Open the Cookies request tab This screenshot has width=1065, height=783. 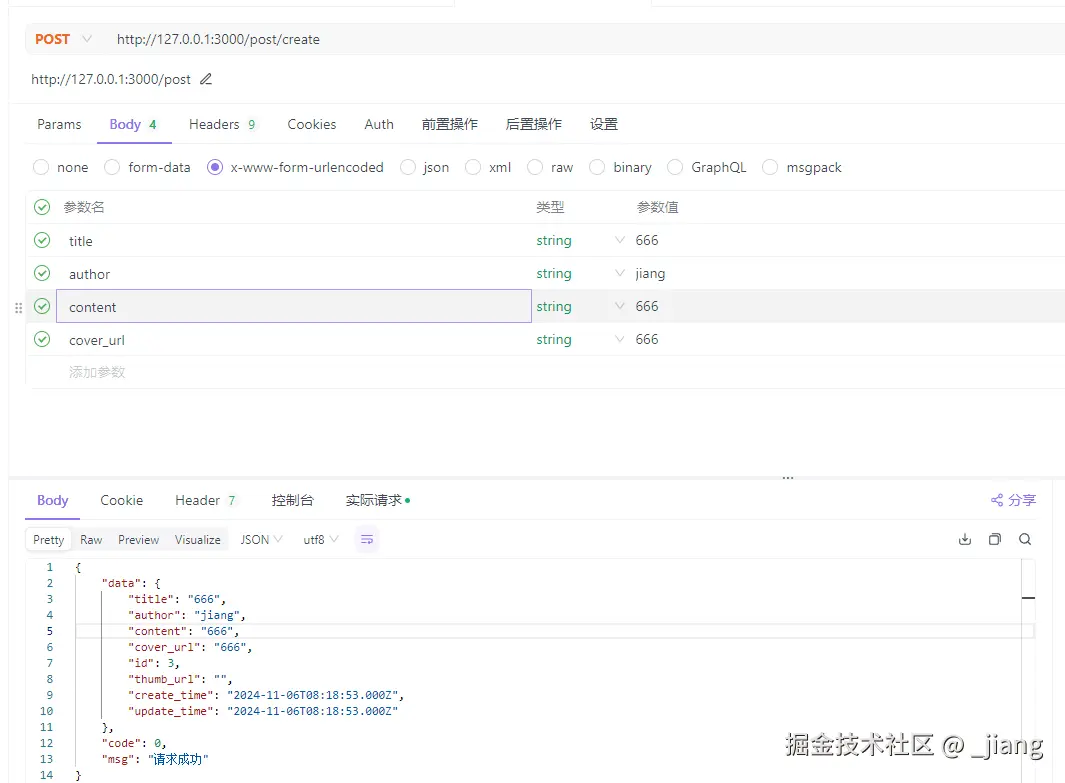pyautogui.click(x=312, y=124)
